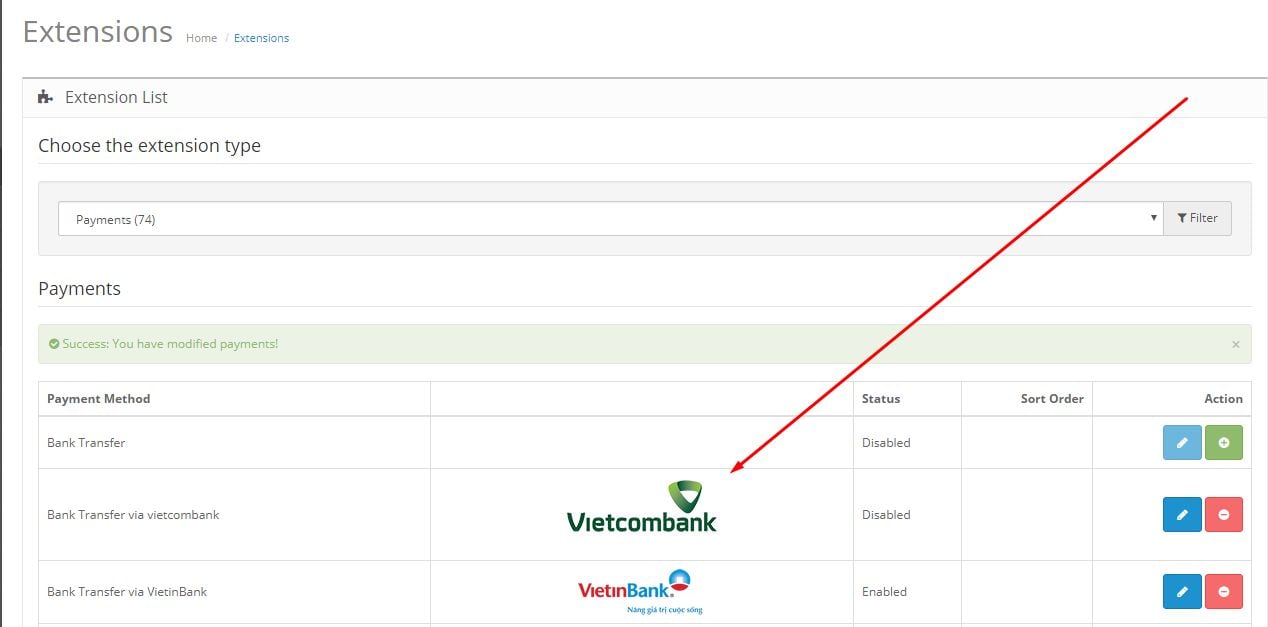The width and height of the screenshot is (1268, 627).
Task: Uninstall Bank Transfer via VietinBank
Action: [1224, 591]
